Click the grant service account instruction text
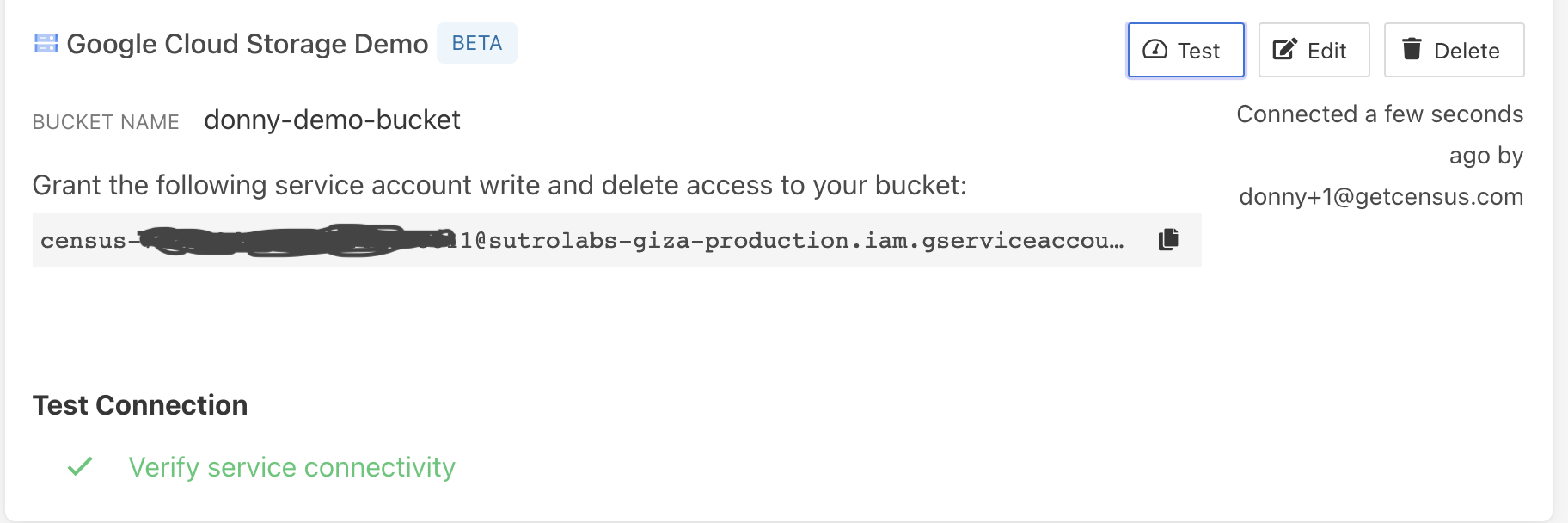This screenshot has width=1568, height=523. click(x=499, y=185)
